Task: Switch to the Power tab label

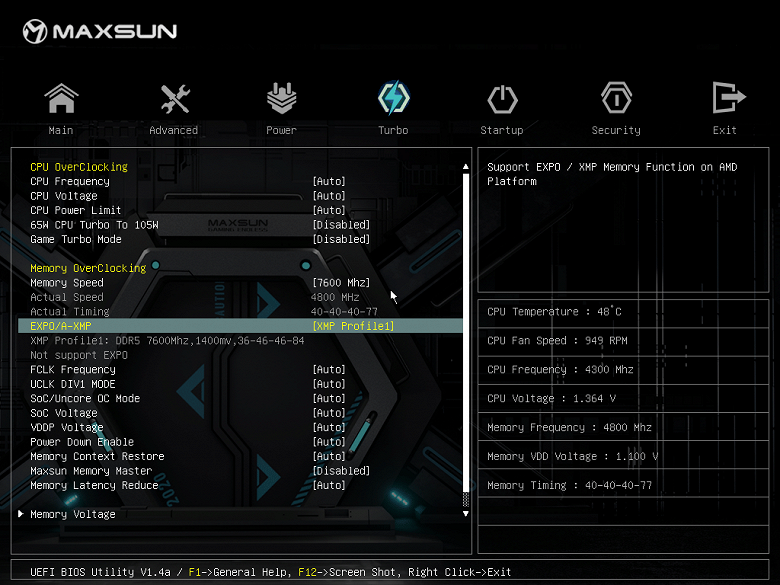Action: click(281, 130)
